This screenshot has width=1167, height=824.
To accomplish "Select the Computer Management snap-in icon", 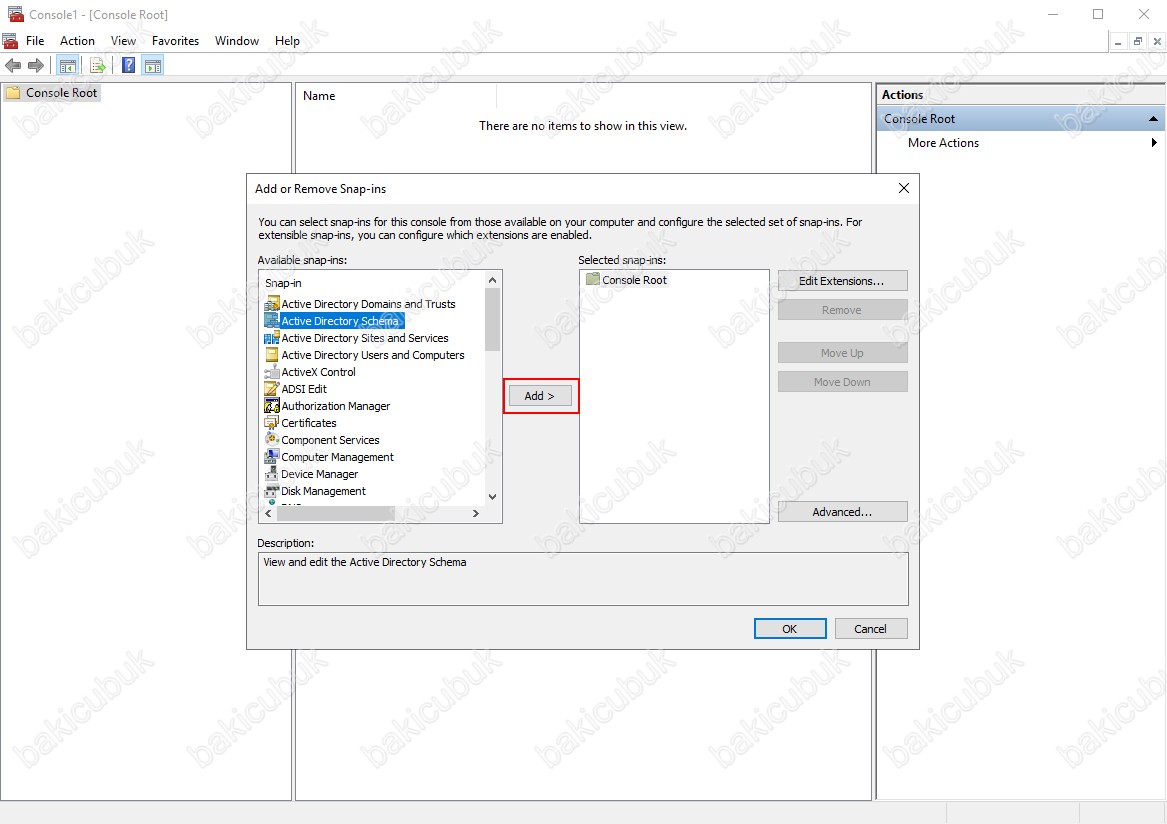I will [272, 457].
